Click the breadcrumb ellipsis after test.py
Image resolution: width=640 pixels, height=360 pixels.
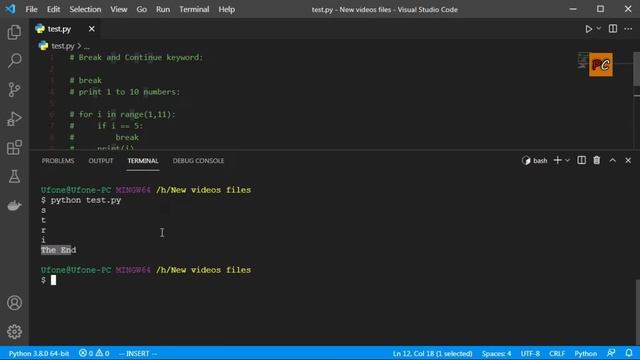pos(87,46)
